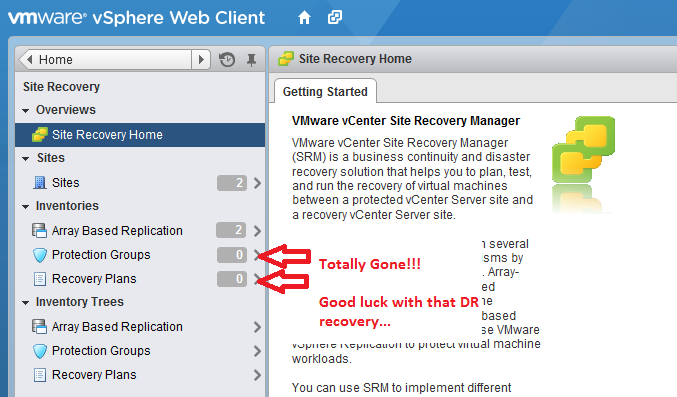Click Protection Groups count badge 0
This screenshot has height=397, width=677.
pos(232,255)
